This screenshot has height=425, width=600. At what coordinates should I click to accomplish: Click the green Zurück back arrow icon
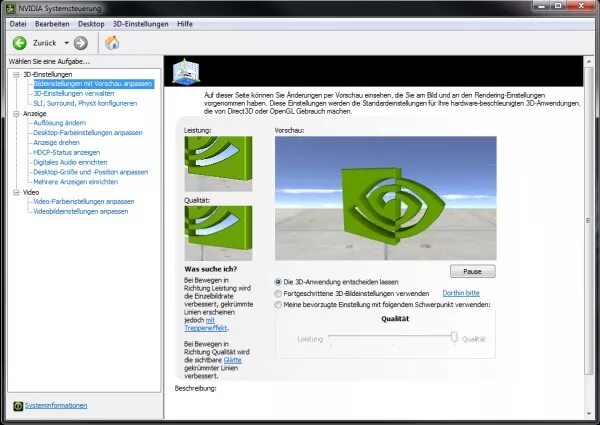click(x=20, y=43)
